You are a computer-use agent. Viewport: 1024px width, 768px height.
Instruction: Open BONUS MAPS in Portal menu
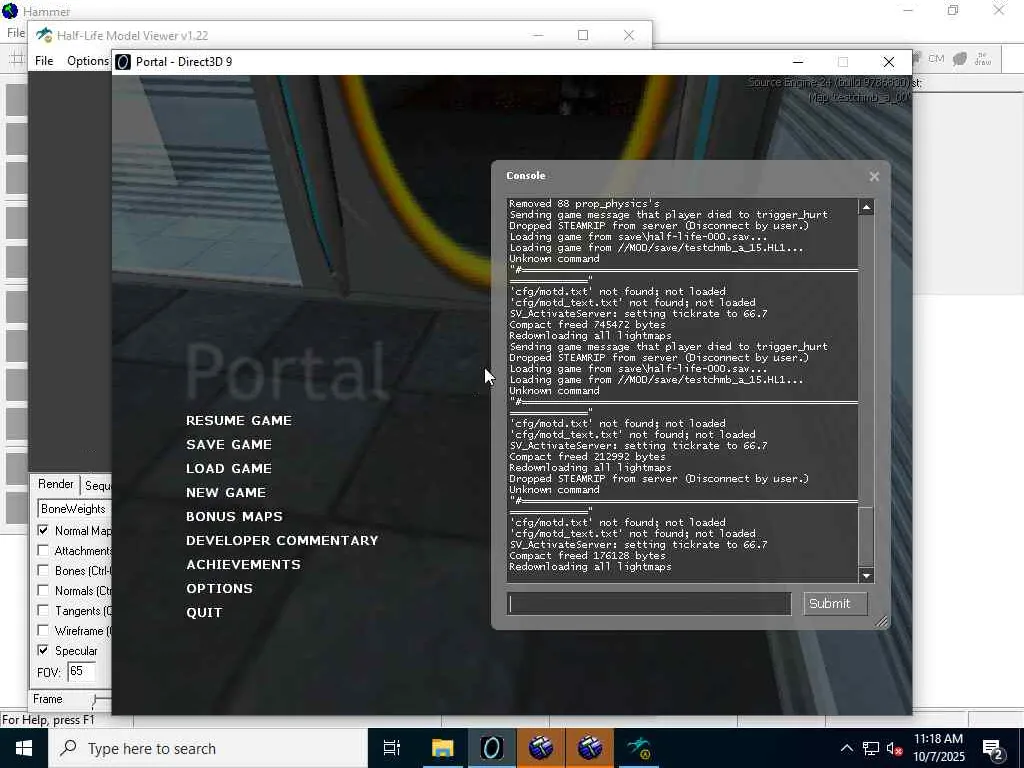pos(234,517)
